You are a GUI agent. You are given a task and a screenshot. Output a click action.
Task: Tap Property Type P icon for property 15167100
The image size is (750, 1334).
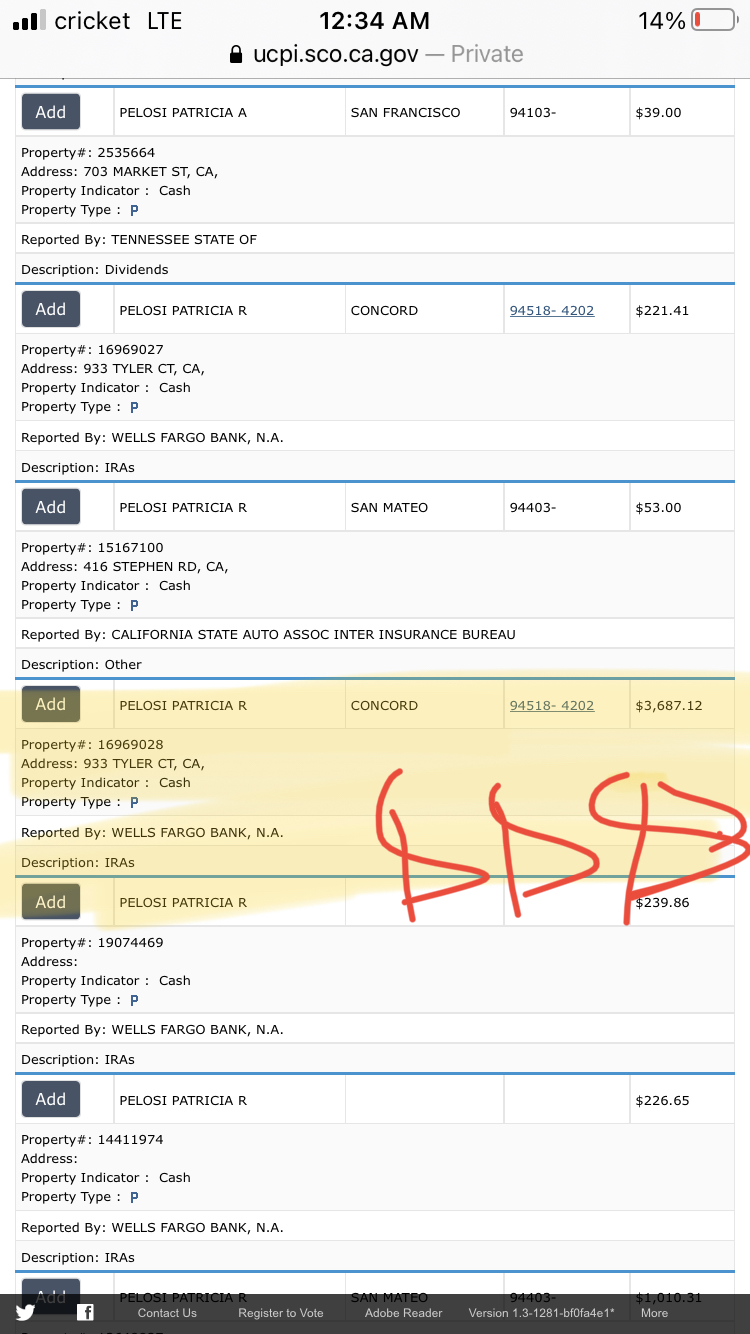pyautogui.click(x=134, y=605)
